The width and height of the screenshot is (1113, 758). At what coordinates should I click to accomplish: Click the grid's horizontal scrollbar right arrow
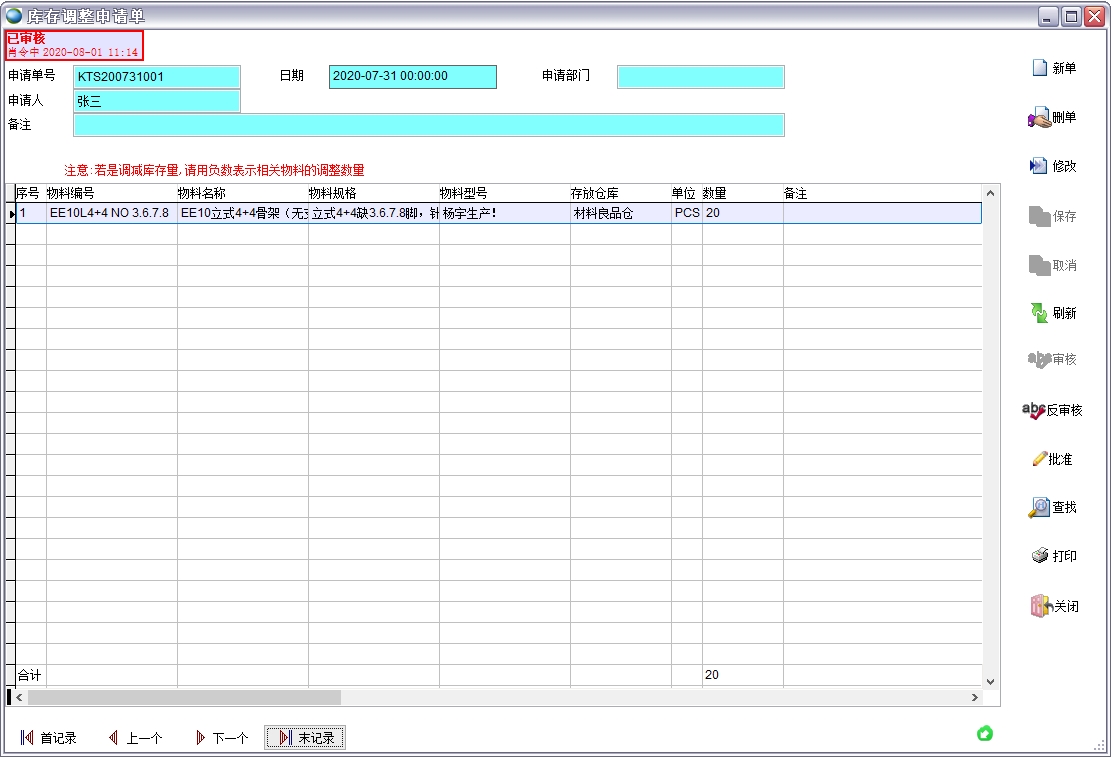tap(975, 697)
